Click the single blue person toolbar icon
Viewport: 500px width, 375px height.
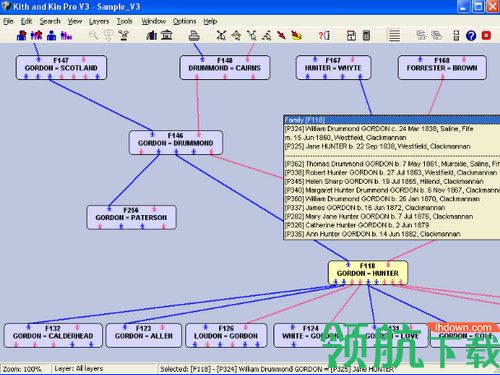(51, 35)
